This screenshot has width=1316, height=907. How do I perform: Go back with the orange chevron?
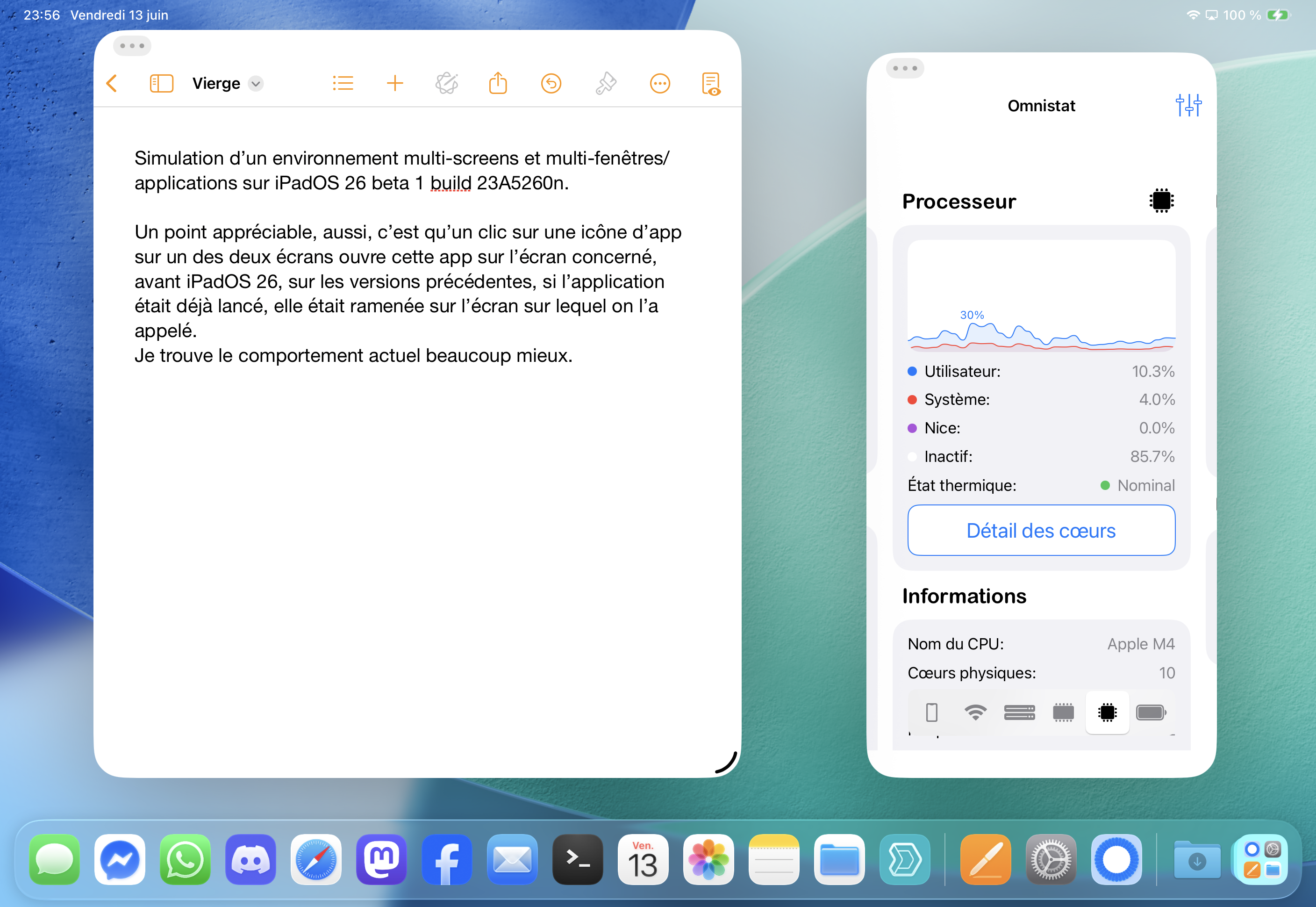112,84
